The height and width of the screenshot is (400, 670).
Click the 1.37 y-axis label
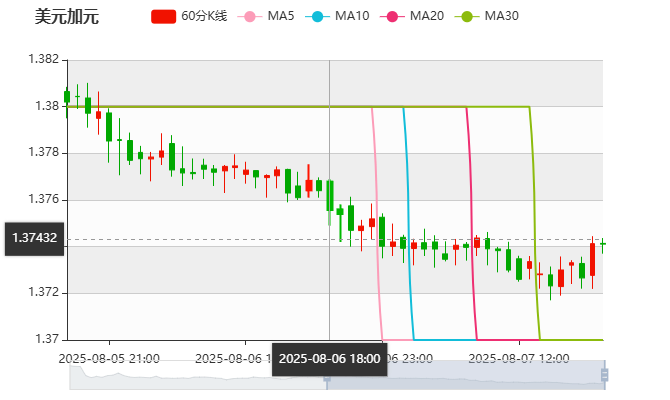coord(47,339)
